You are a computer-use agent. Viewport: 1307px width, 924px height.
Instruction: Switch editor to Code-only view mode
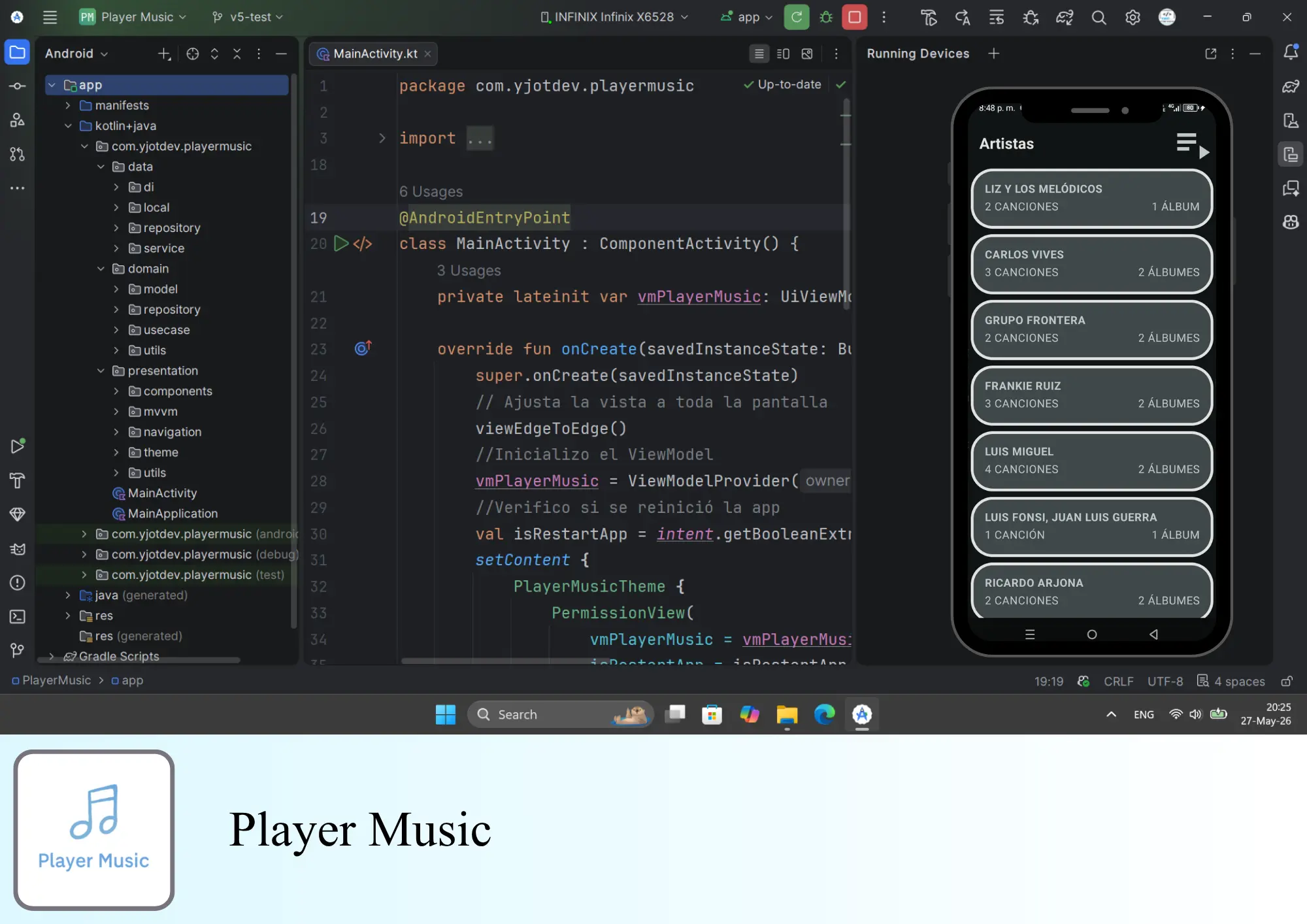point(759,54)
